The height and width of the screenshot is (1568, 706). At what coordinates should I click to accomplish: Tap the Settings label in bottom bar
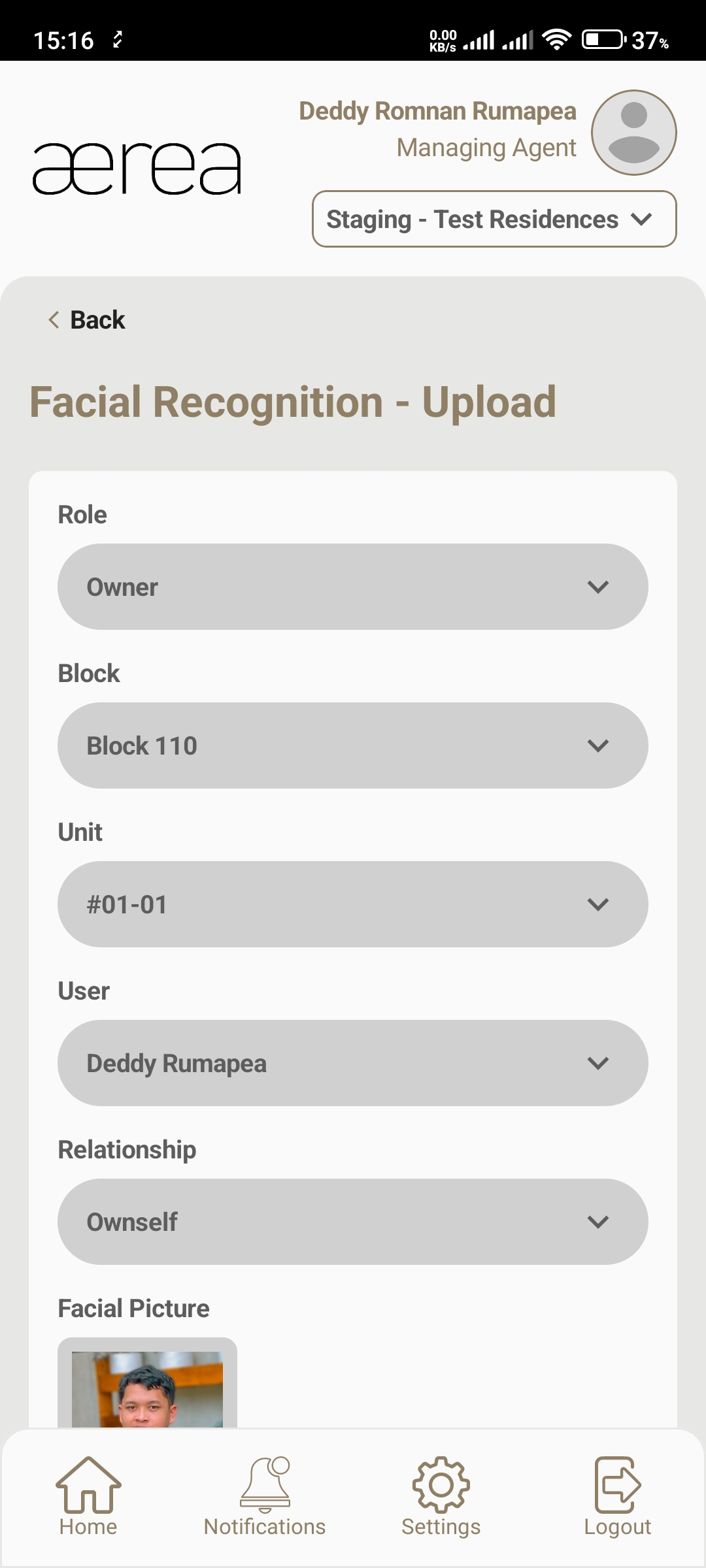pos(441,1527)
